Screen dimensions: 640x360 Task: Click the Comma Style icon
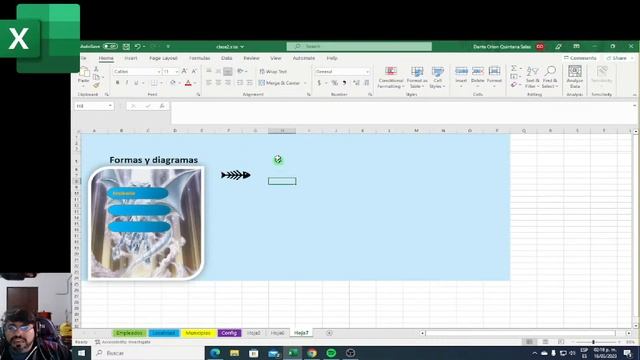(344, 83)
